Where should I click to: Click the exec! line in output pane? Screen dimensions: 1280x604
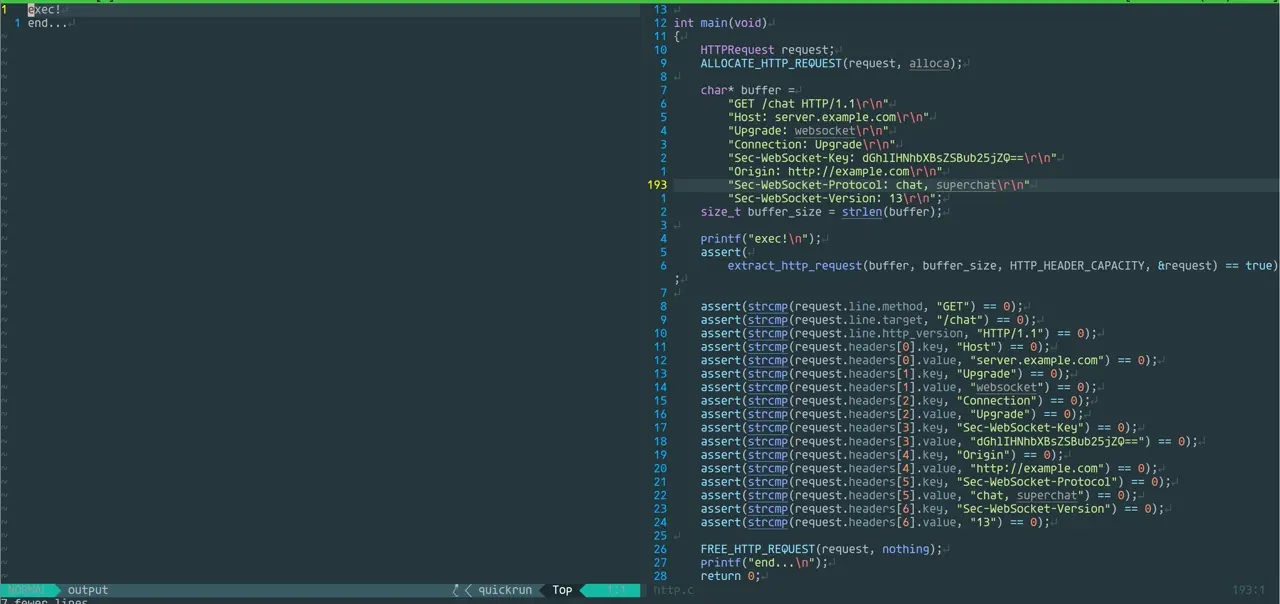tap(44, 10)
